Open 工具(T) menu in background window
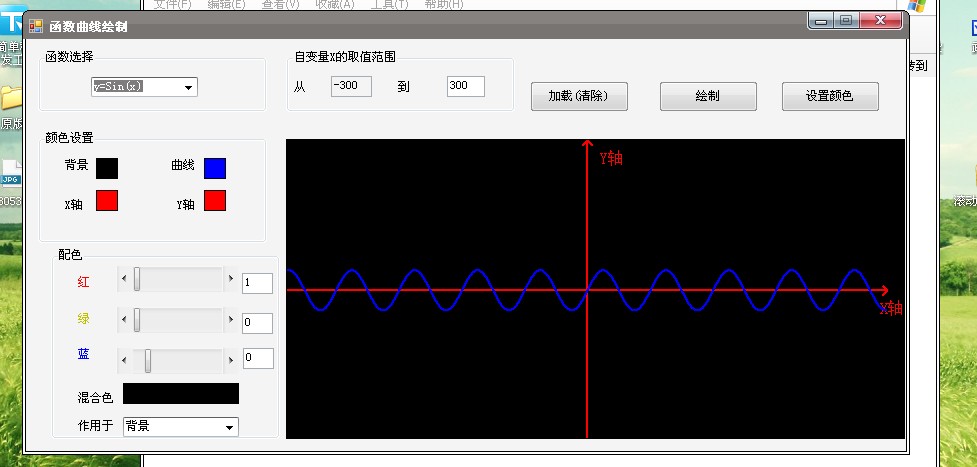 coord(389,4)
